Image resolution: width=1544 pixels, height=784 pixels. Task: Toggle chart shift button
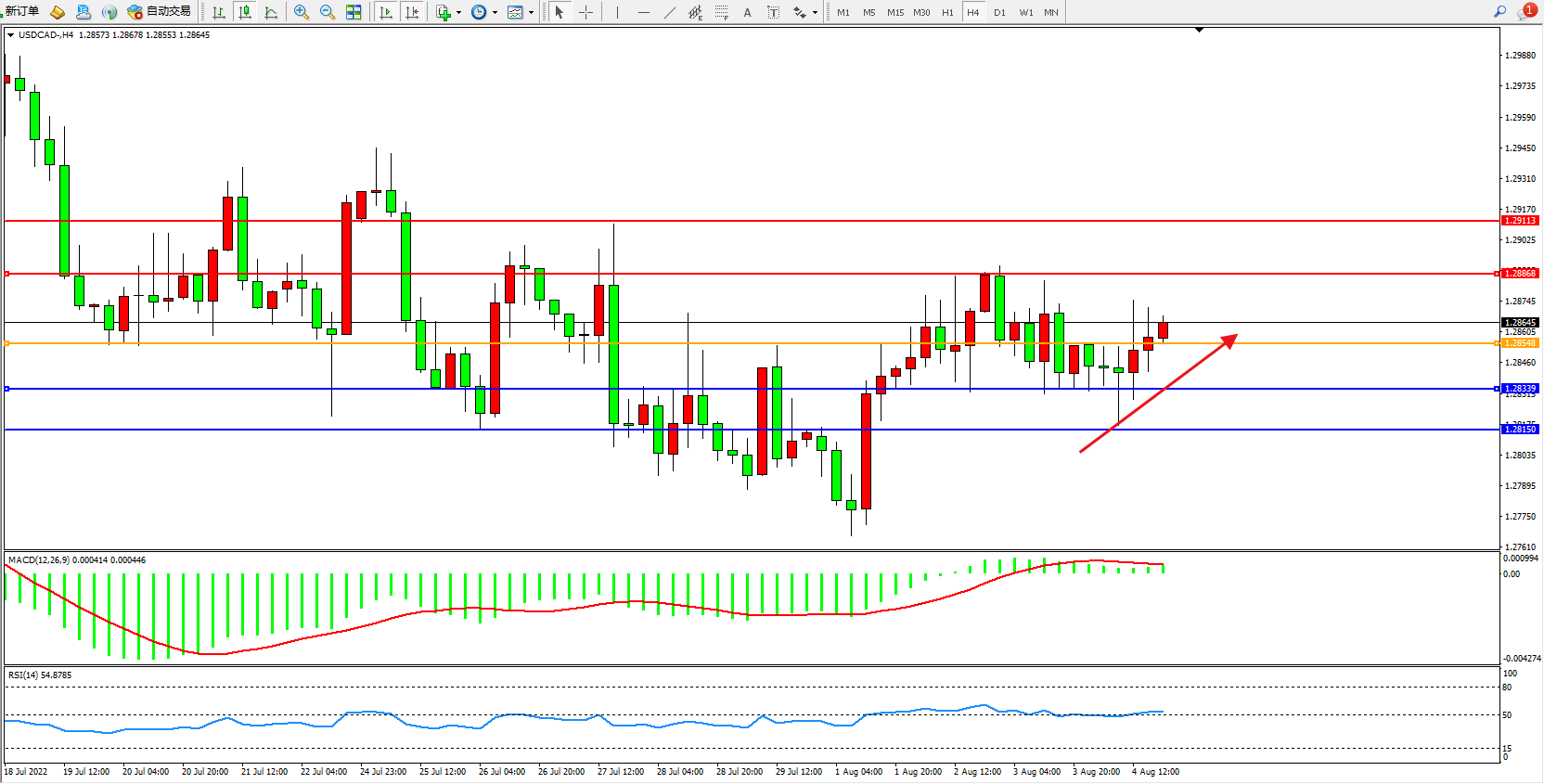tap(412, 12)
